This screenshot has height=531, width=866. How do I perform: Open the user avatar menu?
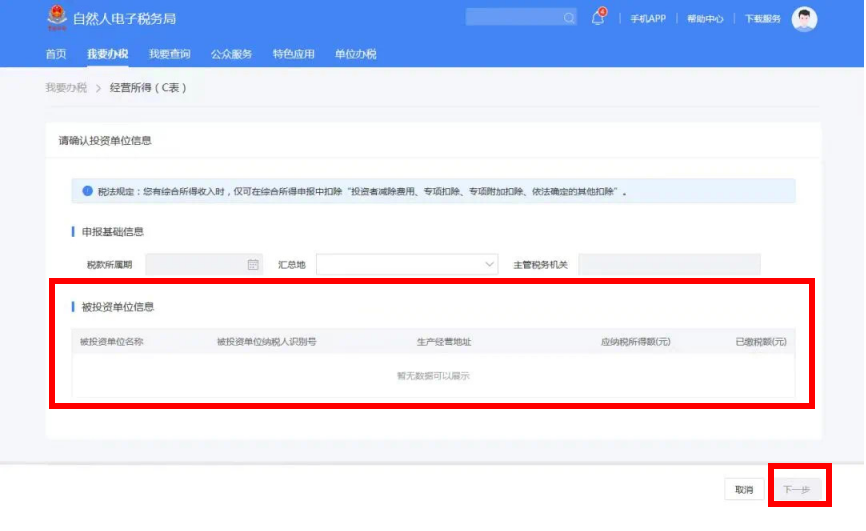pos(804,19)
